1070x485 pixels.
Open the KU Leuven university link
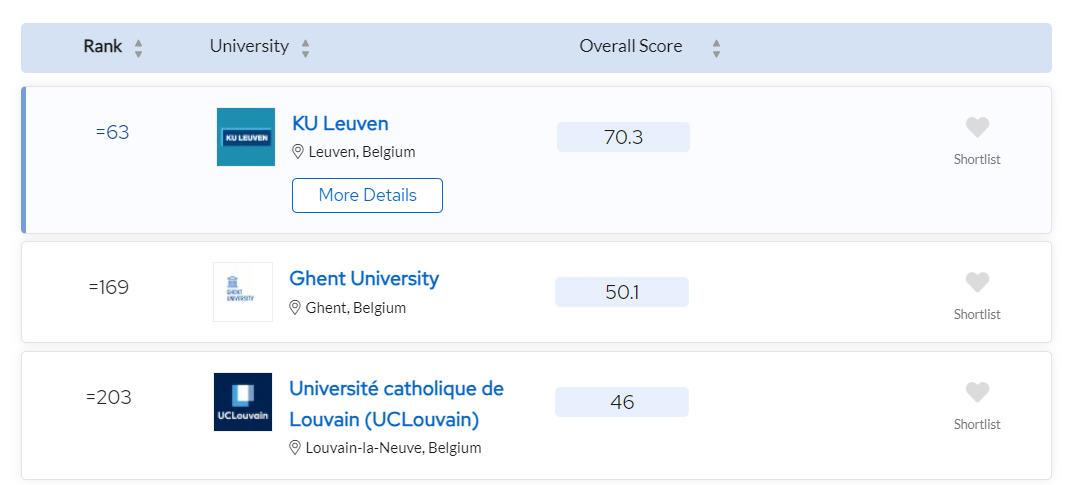click(x=341, y=123)
